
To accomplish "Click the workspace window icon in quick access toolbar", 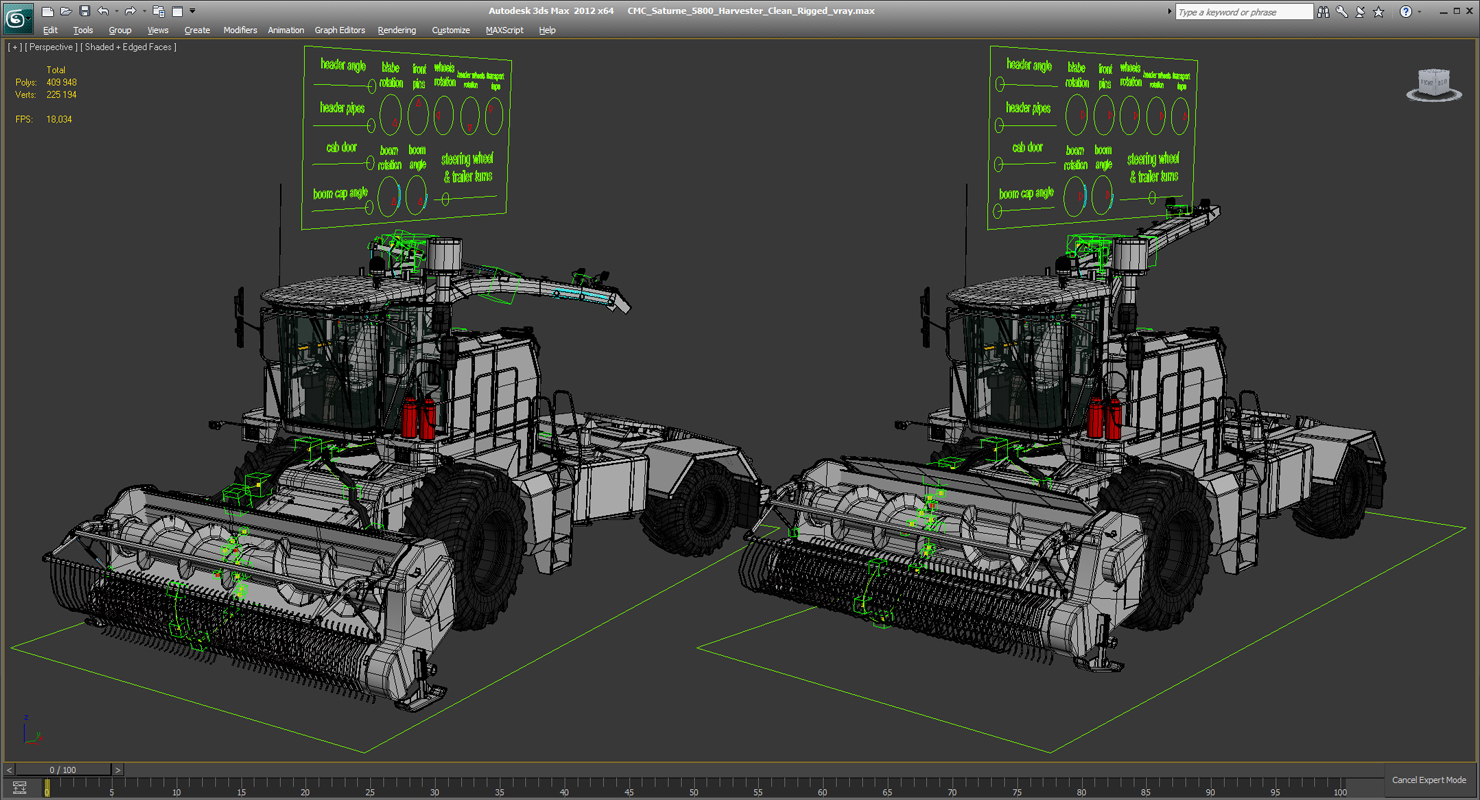I will click(177, 11).
